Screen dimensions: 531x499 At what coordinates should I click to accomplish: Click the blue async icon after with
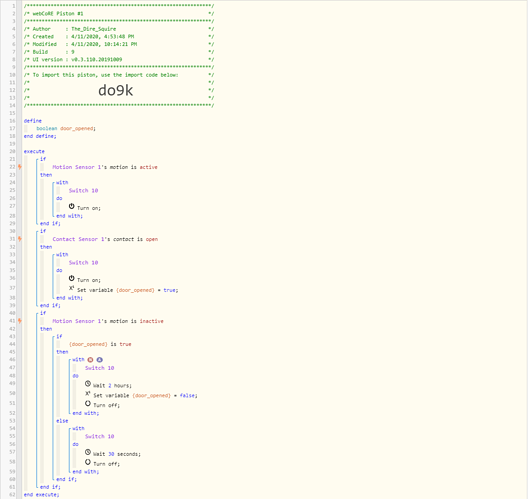coord(99,360)
